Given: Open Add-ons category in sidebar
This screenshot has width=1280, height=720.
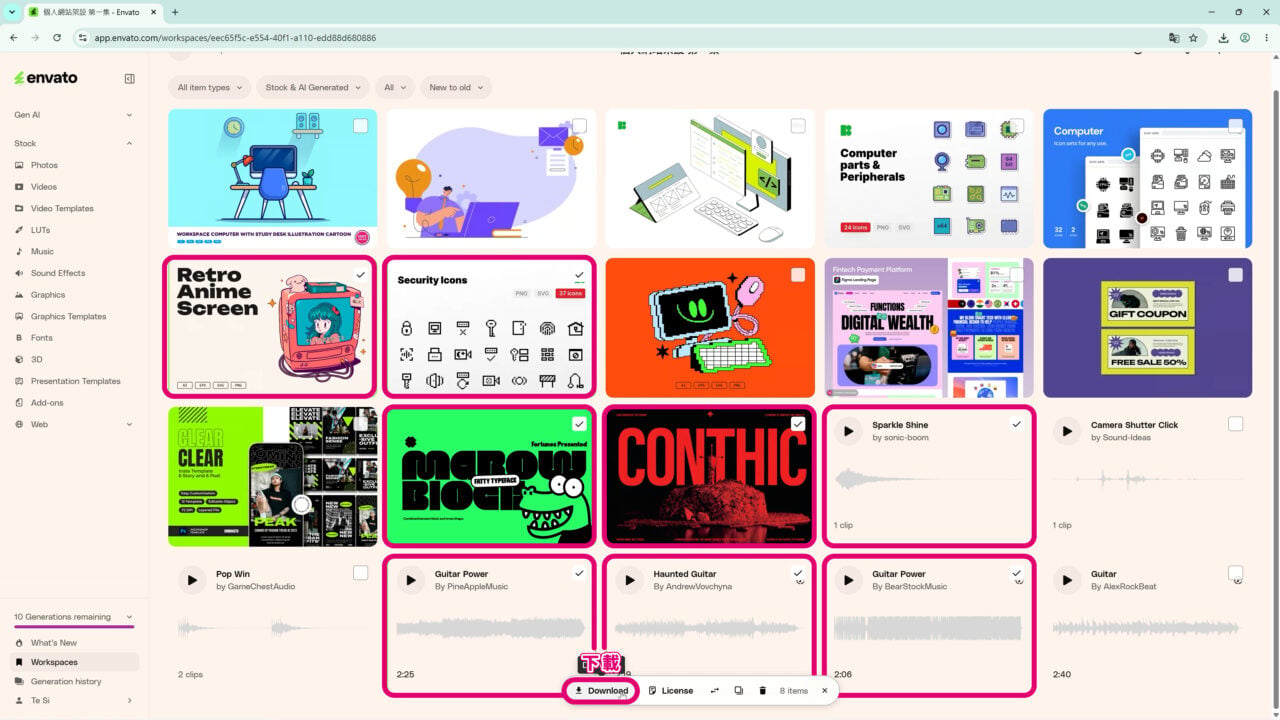Looking at the screenshot, I should (x=47, y=403).
